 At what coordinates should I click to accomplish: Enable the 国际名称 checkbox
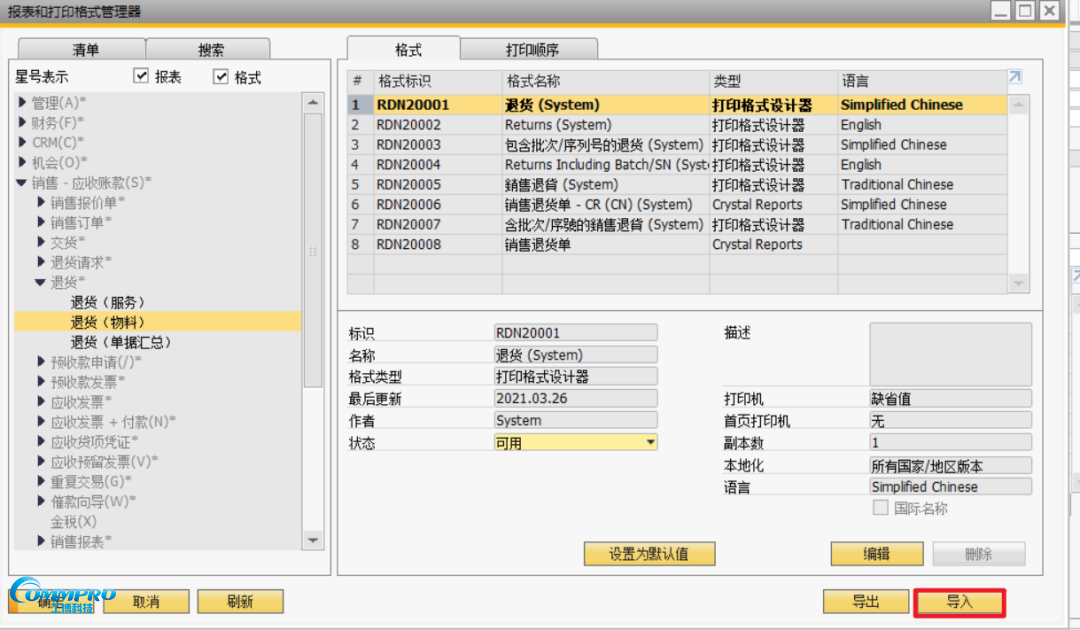[x=881, y=508]
